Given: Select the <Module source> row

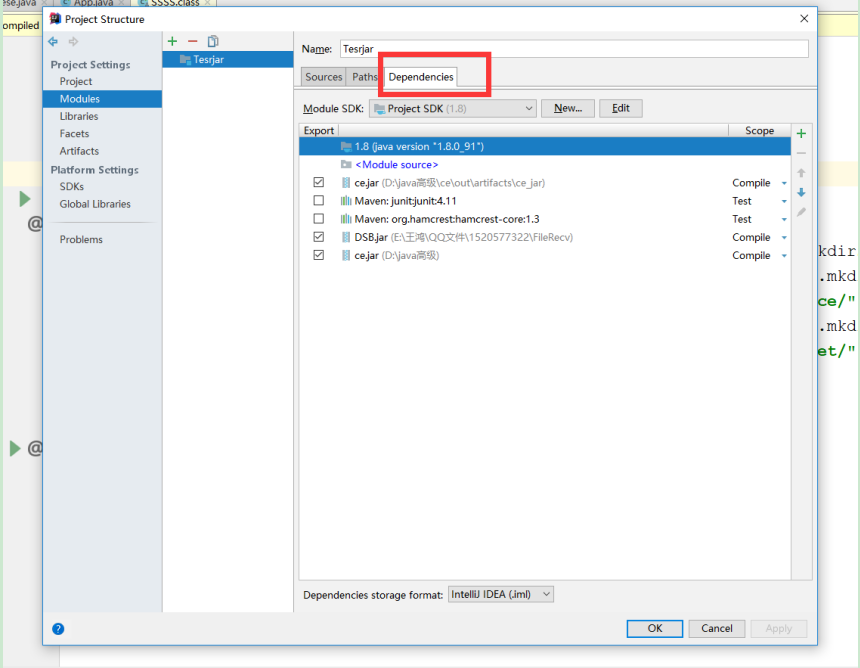Looking at the screenshot, I should tap(545, 165).
